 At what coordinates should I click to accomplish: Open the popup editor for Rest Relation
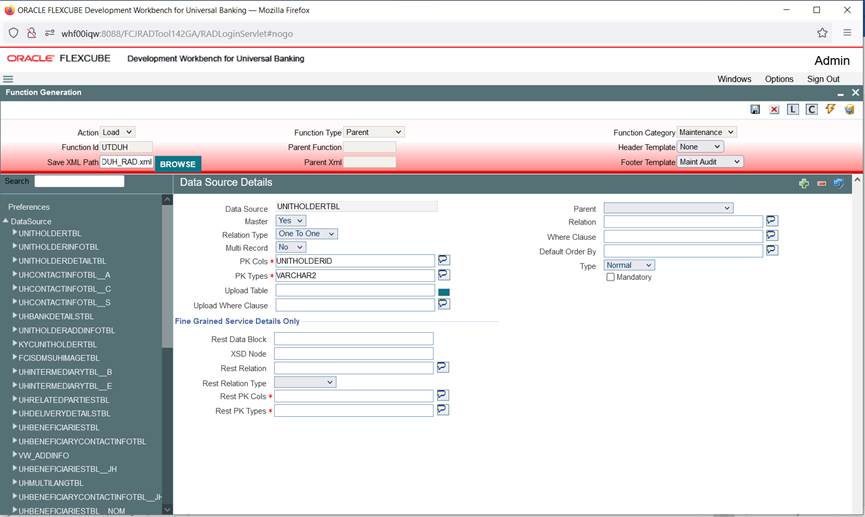[442, 367]
